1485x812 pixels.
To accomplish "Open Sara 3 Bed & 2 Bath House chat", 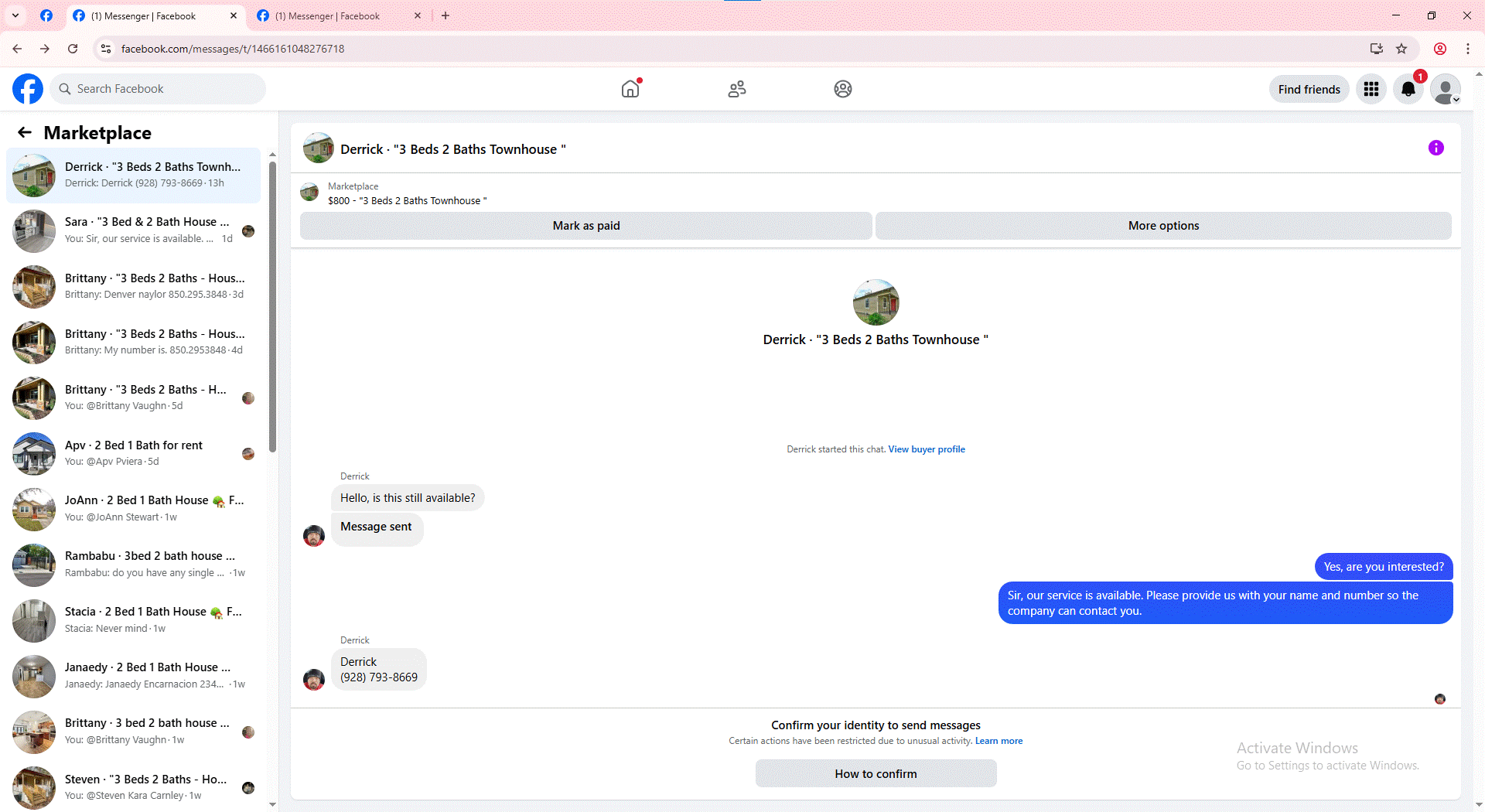I will coord(133,231).
